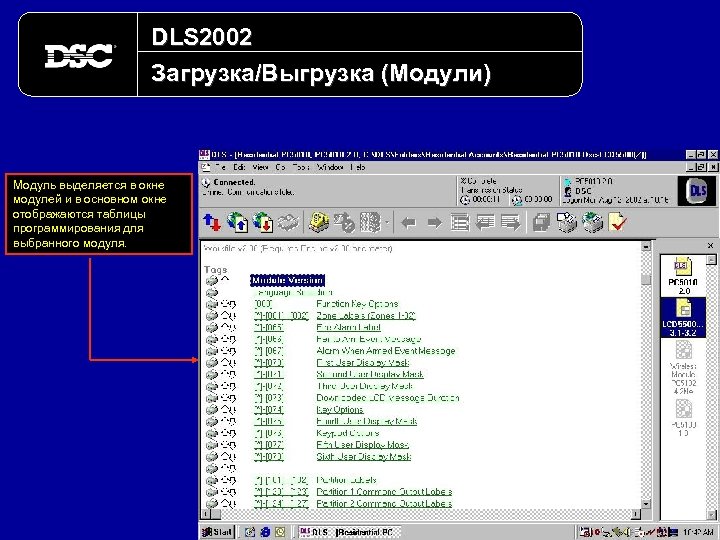Screen dimensions: 720x540
Task: Open the Key Options link
Action: point(340,410)
